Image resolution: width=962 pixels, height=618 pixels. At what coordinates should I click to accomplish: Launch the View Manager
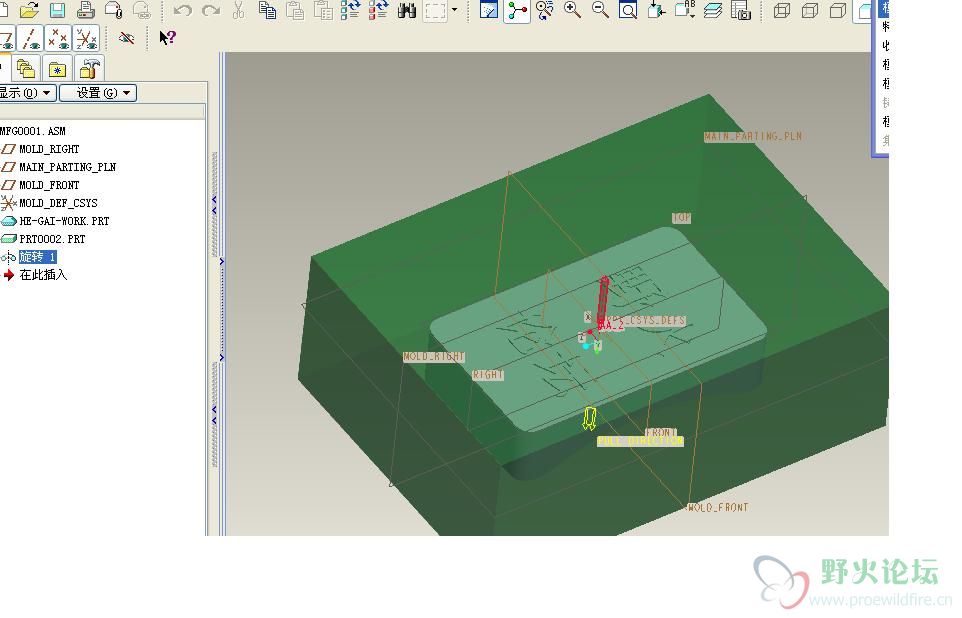(x=741, y=10)
